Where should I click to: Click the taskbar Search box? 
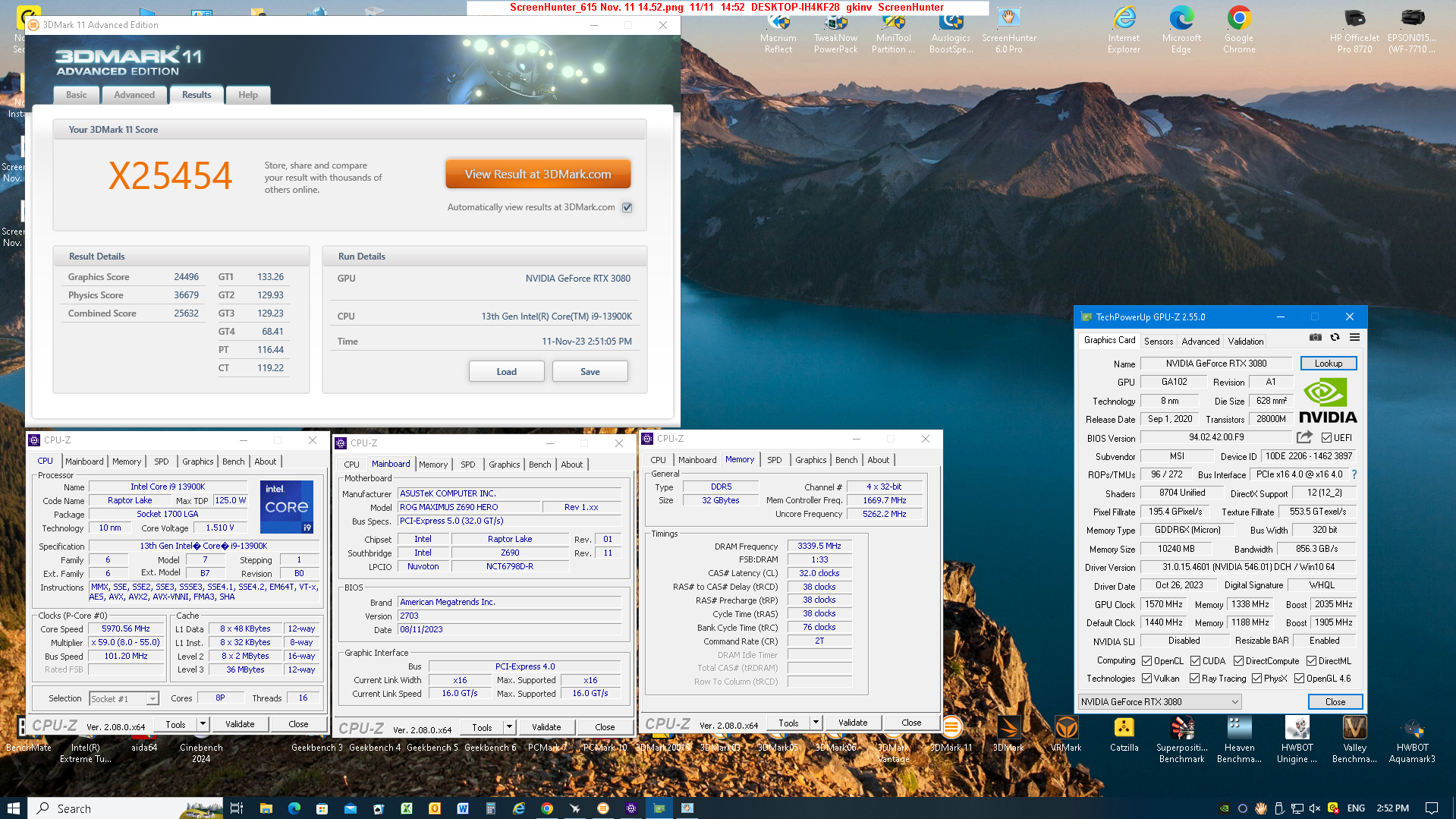[126, 808]
